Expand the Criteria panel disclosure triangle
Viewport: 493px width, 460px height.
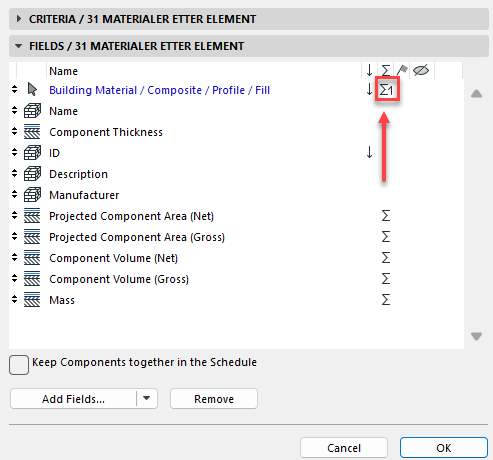coord(19,19)
